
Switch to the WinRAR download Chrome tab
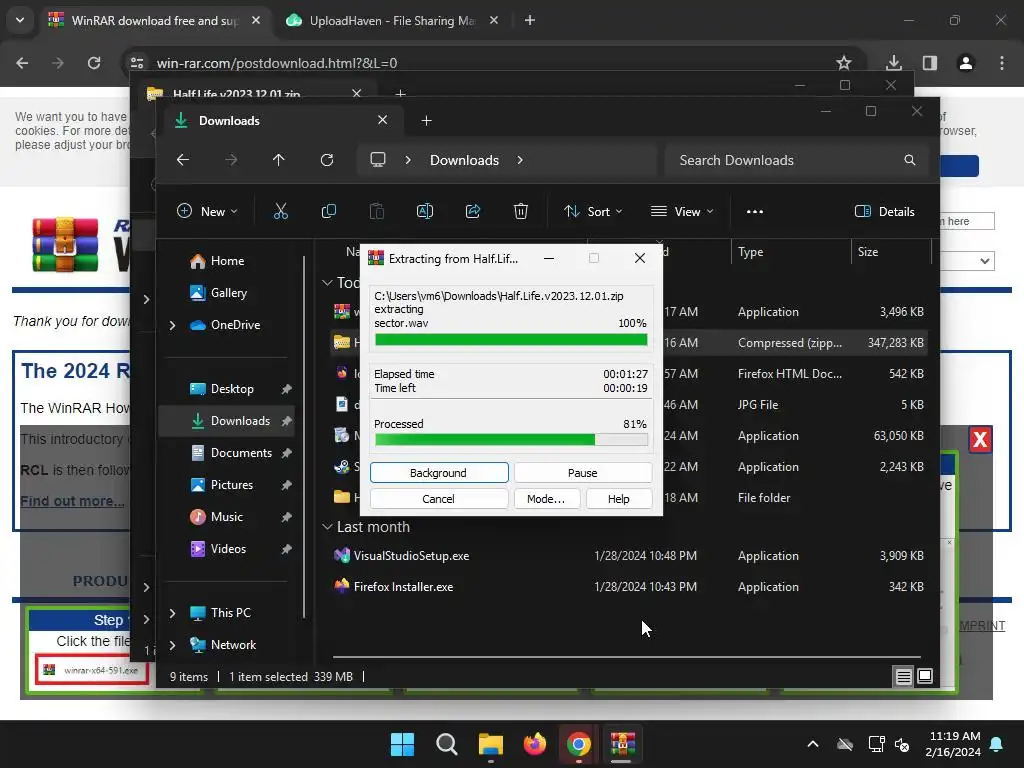click(x=154, y=21)
